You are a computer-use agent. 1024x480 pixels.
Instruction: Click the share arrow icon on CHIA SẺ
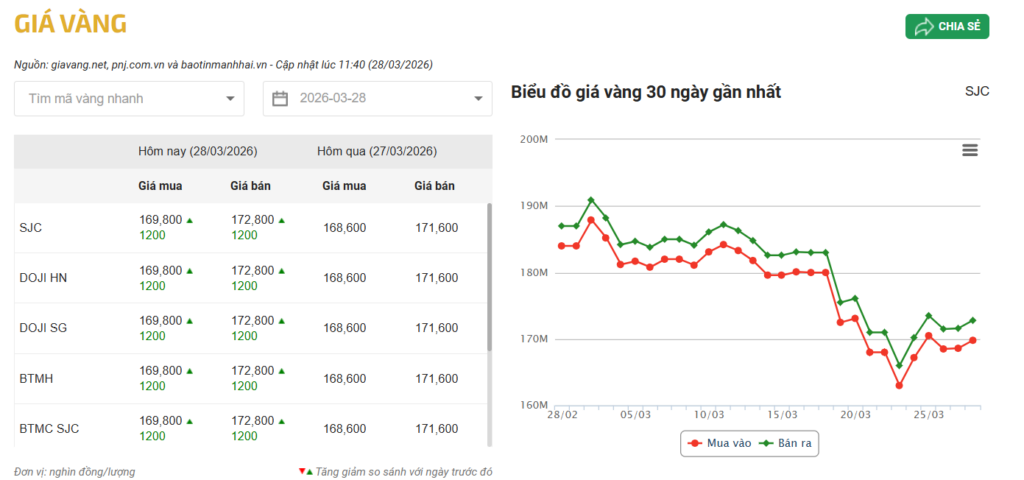pyautogui.click(x=924, y=26)
